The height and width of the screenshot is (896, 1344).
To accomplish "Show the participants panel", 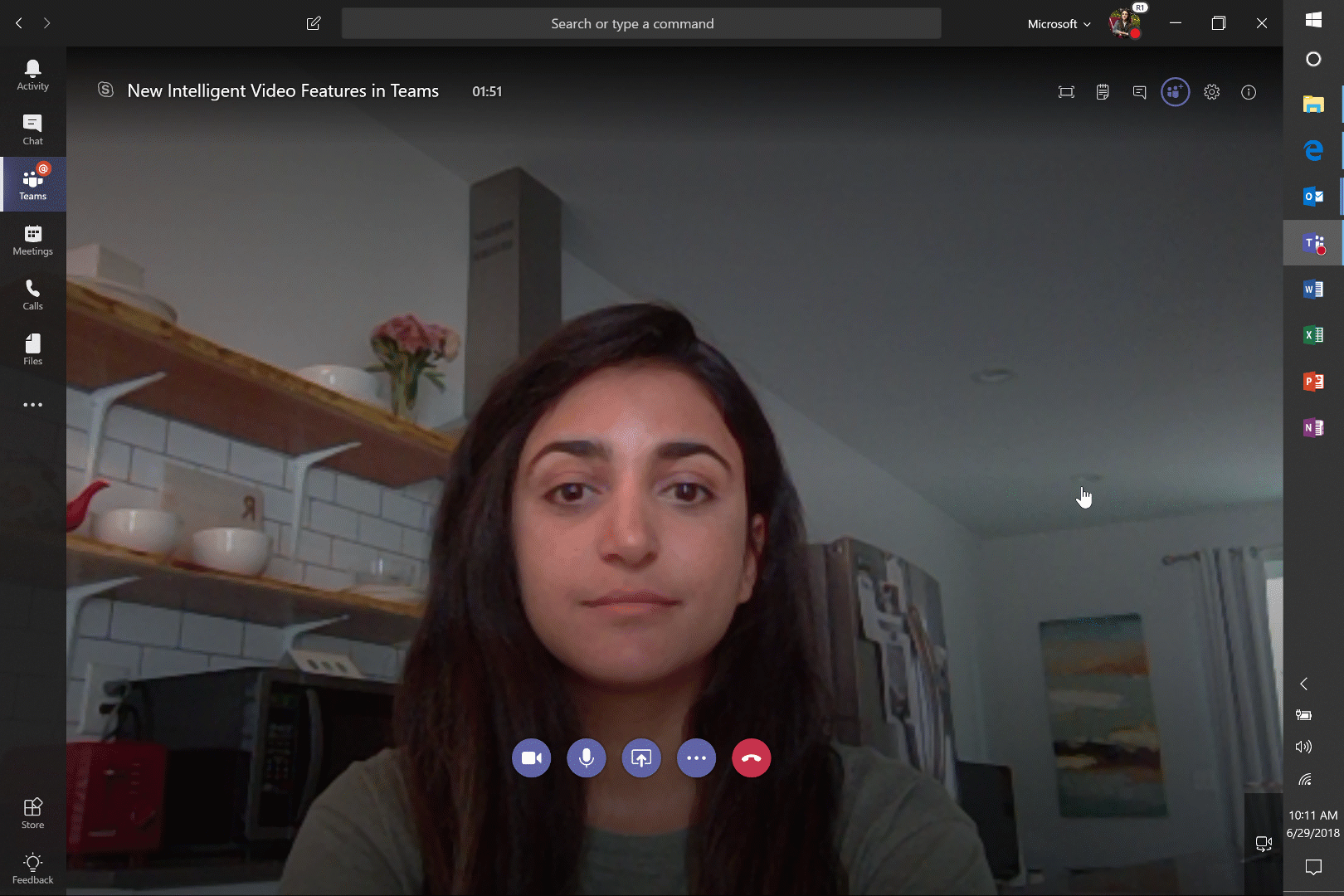I will pos(1175,92).
